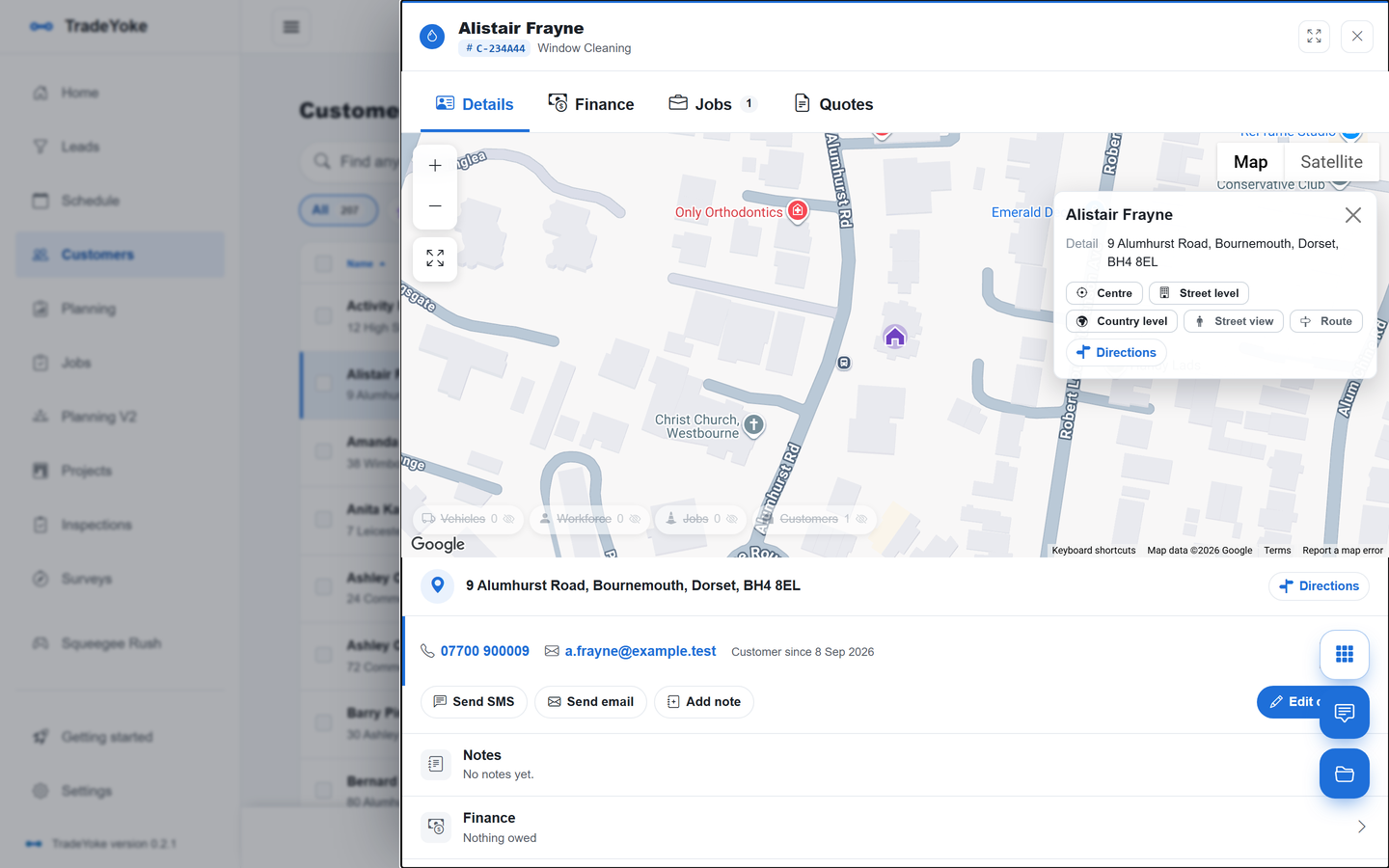Toggle the map fullscreen view
The height and width of the screenshot is (868, 1389).
point(435,258)
